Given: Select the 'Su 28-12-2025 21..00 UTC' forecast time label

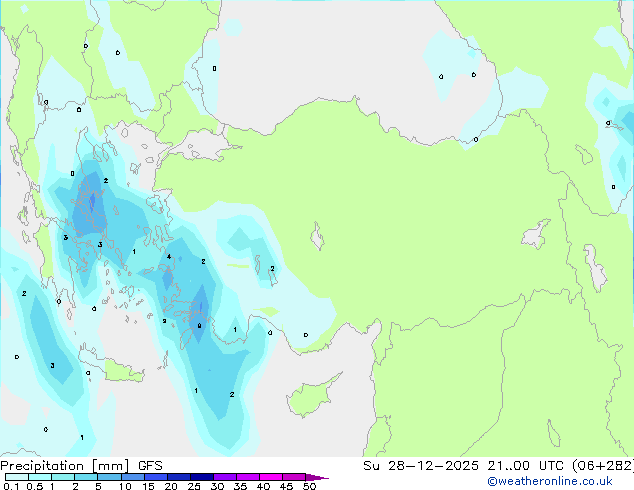Looking at the screenshot, I should 465,466.
